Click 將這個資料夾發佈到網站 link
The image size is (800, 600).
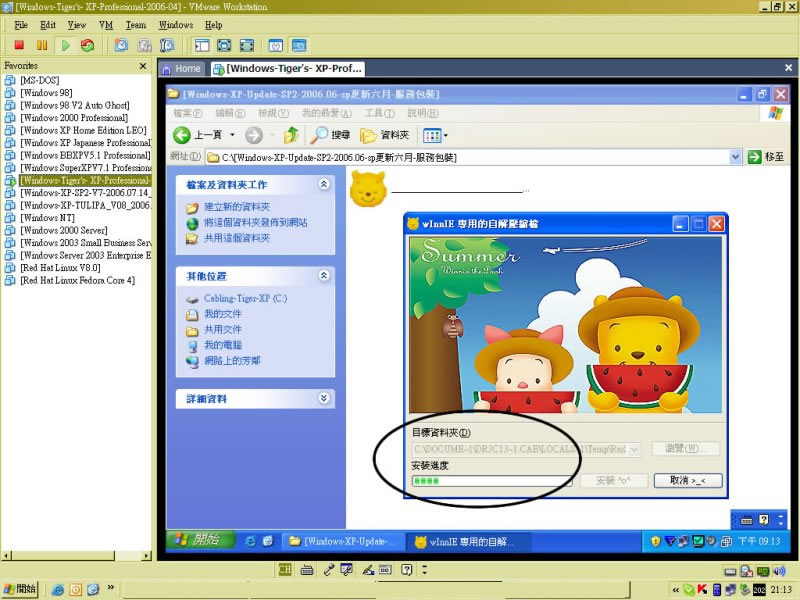pos(256,222)
